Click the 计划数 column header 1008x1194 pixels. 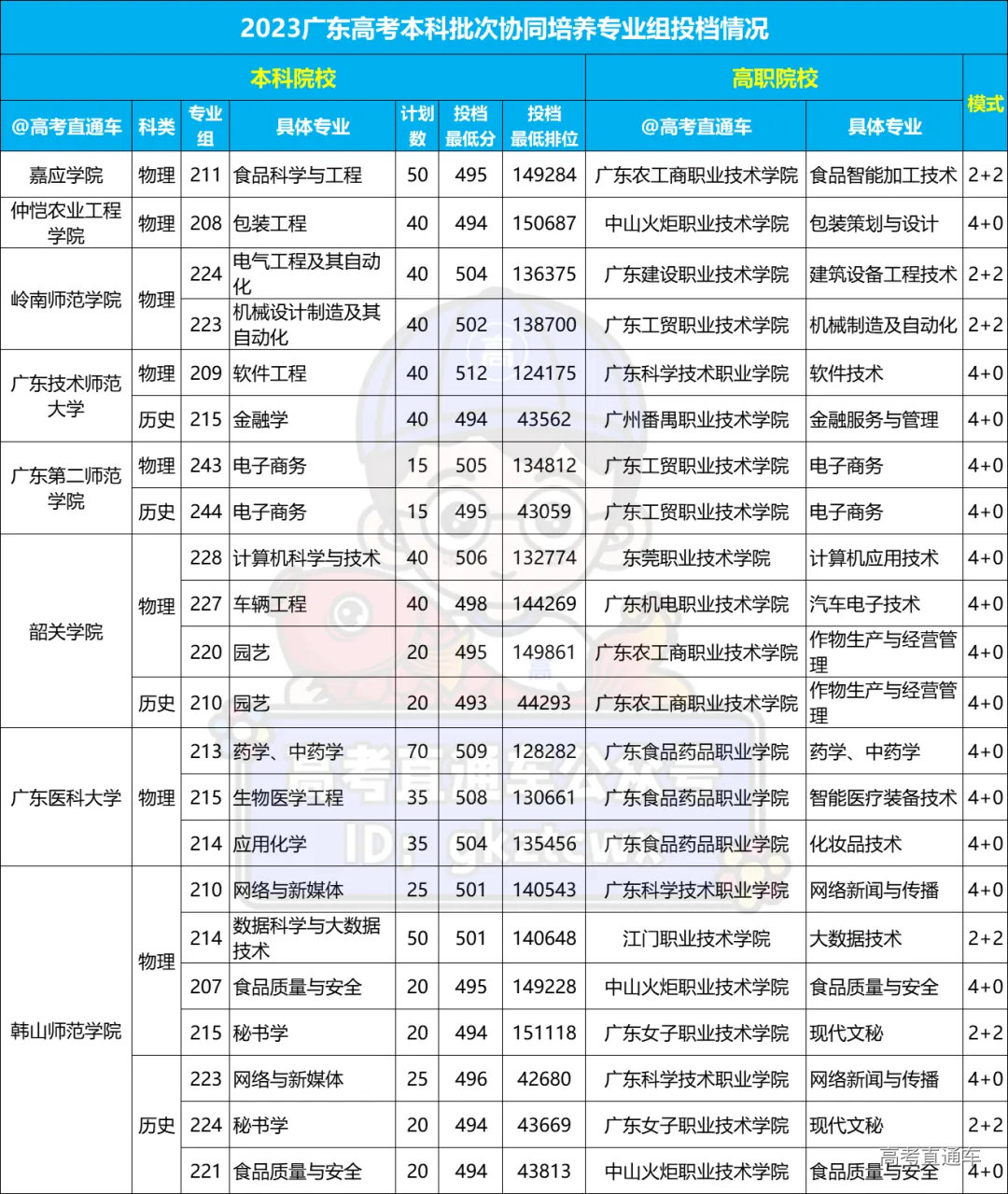(x=416, y=126)
